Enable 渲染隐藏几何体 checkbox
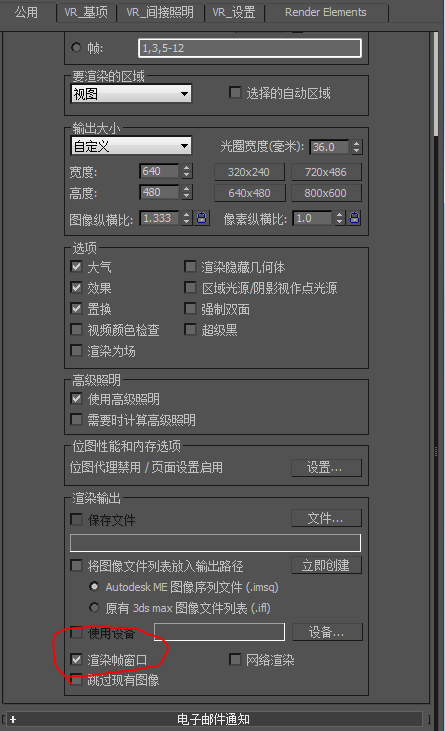Viewport: 445px width, 731px height. point(190,267)
